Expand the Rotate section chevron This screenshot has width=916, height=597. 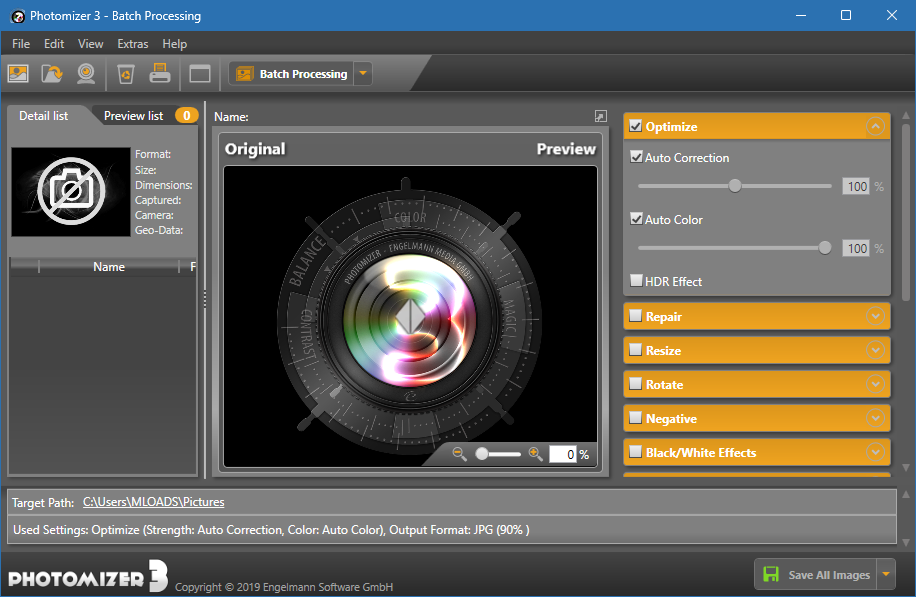(x=875, y=384)
